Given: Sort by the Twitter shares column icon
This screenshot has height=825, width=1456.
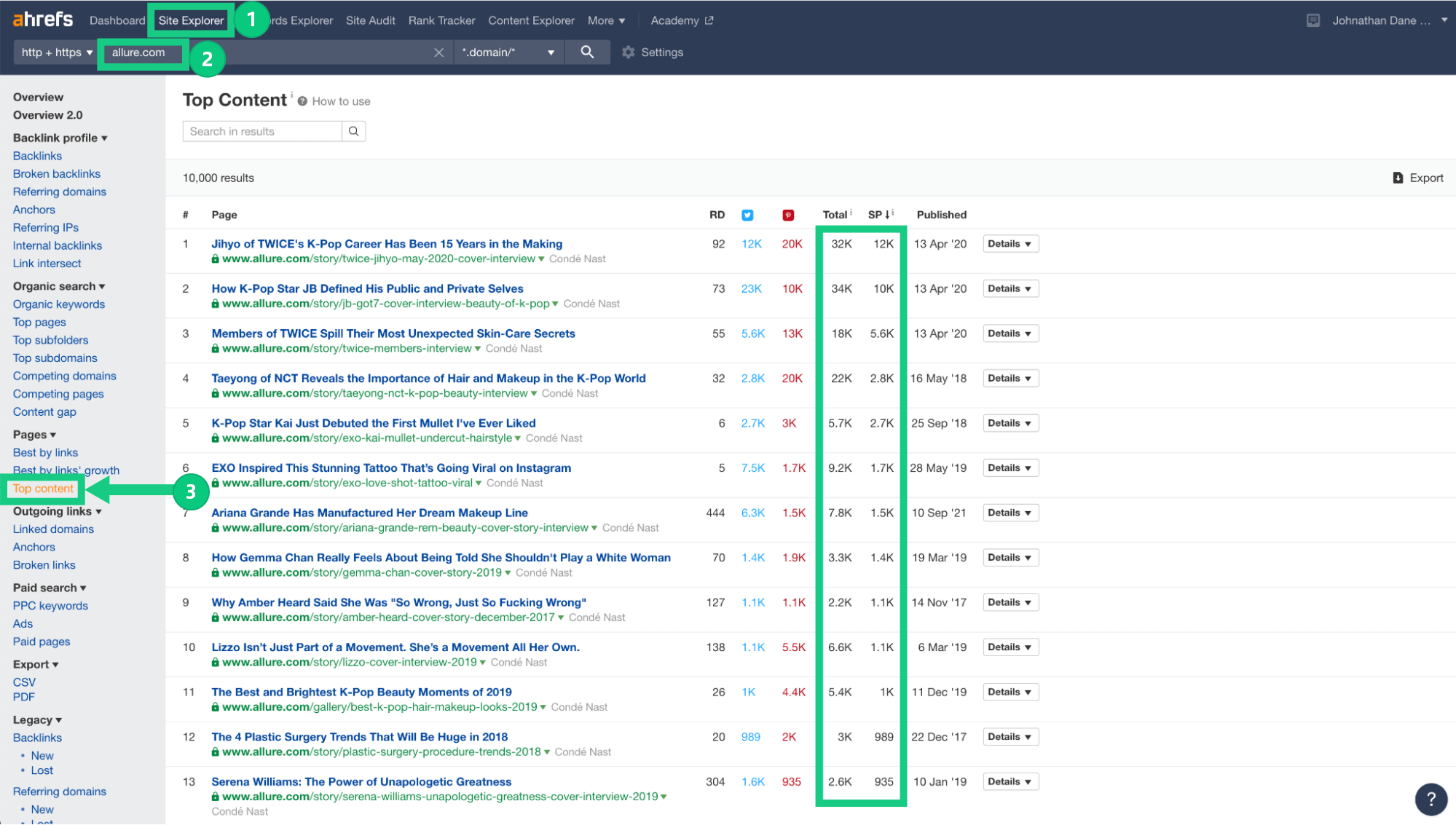Looking at the screenshot, I should click(747, 215).
